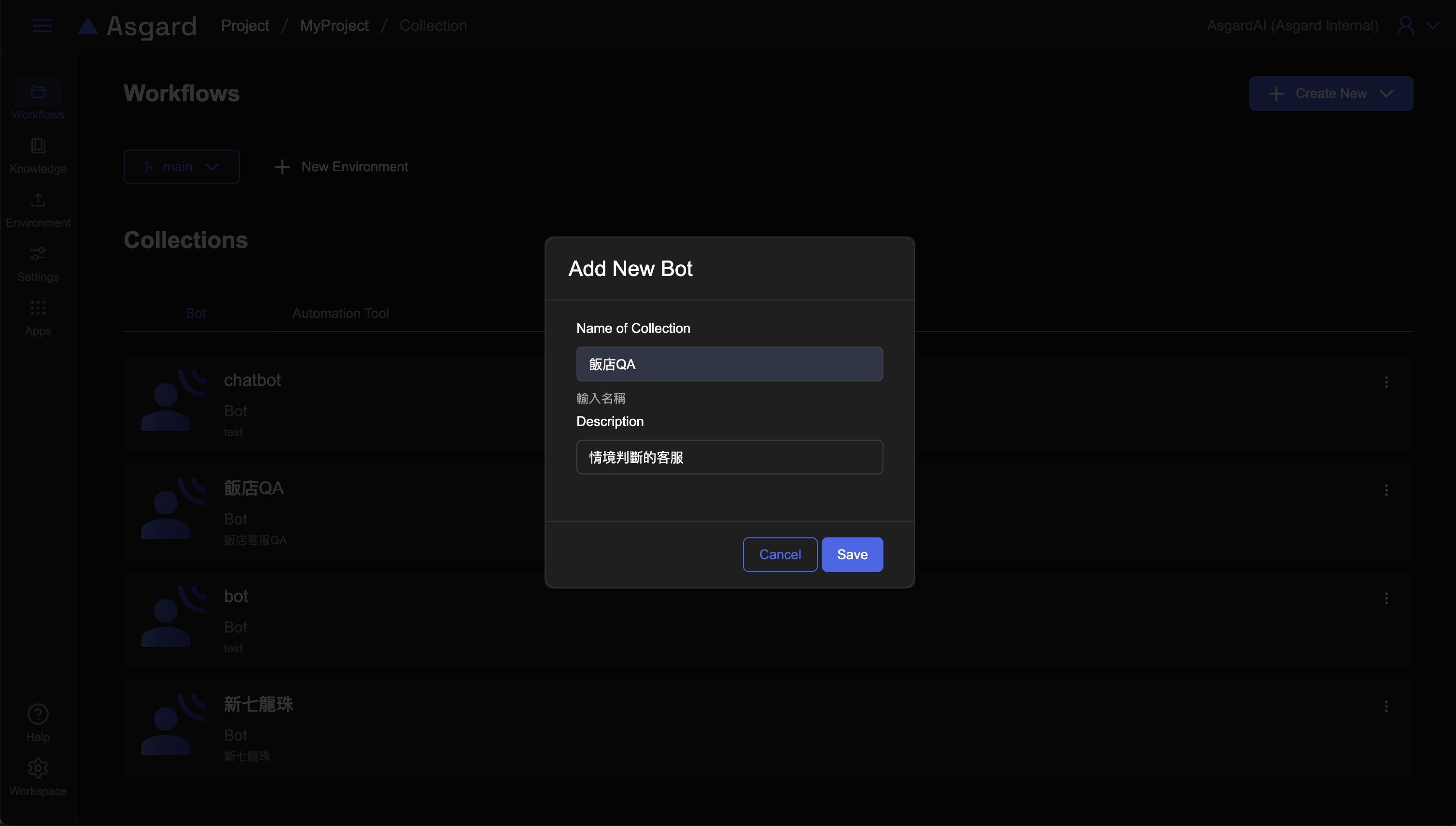Click the hamburger menu icon
Viewport: 1456px width, 826px height.
coord(42,26)
